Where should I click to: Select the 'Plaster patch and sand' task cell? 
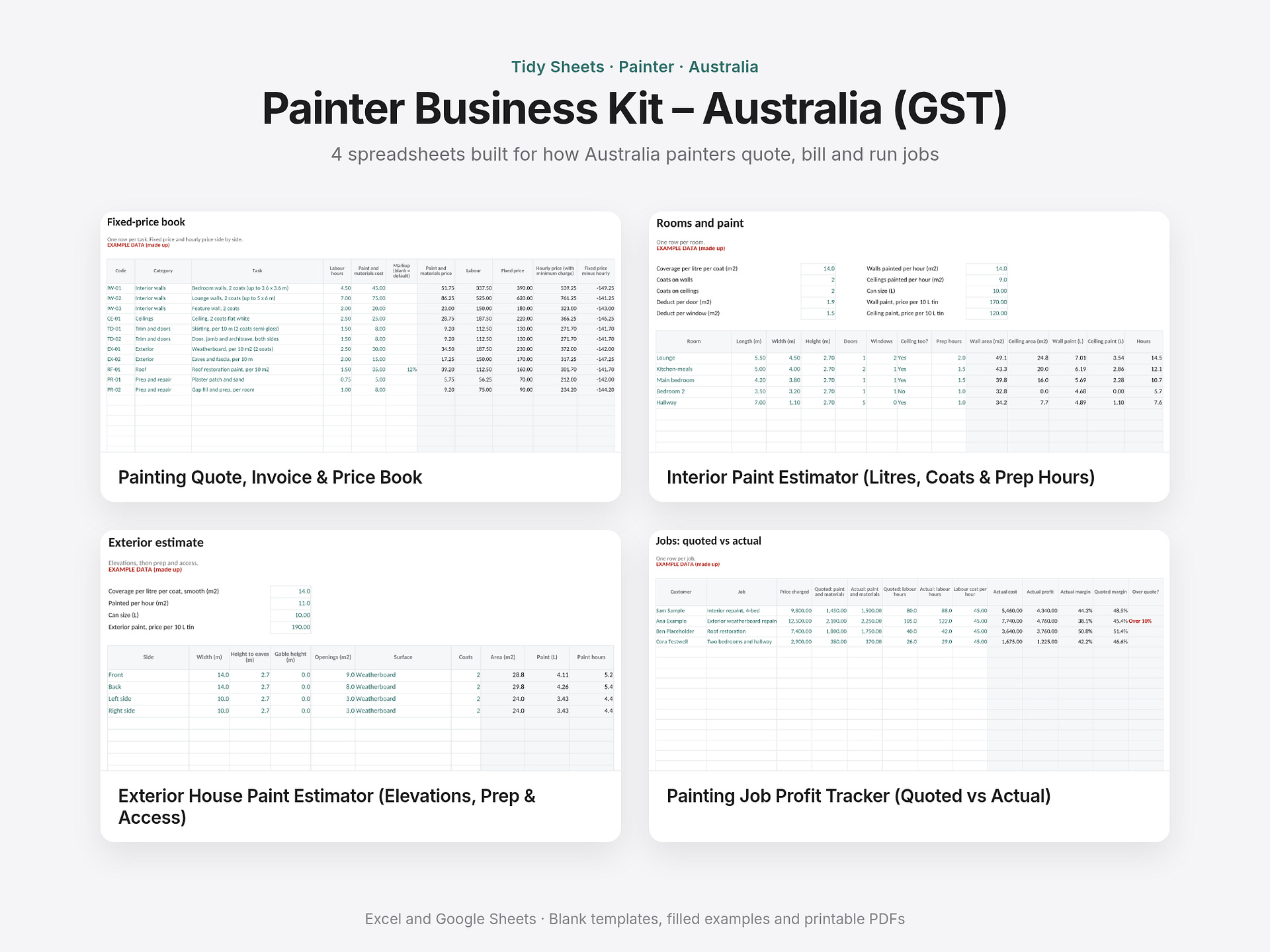click(257, 379)
